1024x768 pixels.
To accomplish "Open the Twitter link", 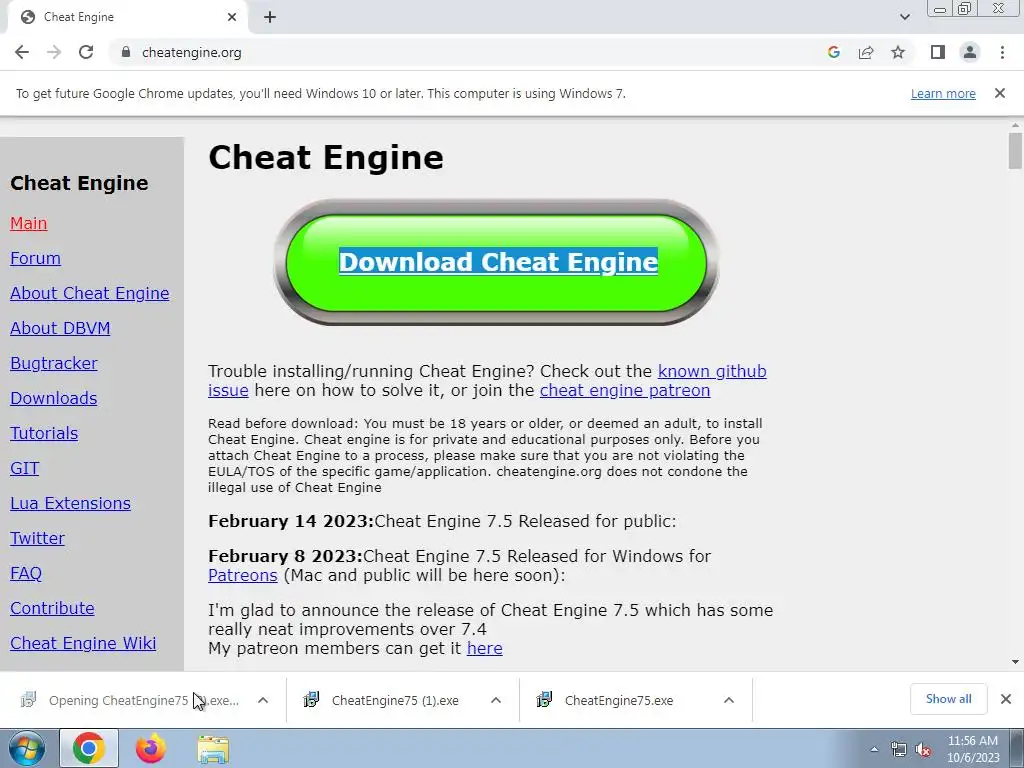I will coord(37,538).
